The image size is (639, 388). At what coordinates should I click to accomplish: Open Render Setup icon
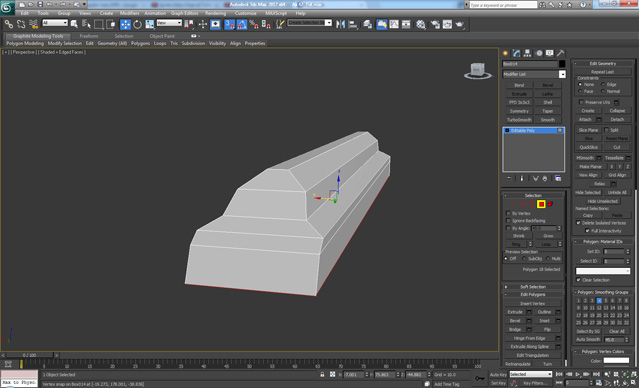point(435,24)
